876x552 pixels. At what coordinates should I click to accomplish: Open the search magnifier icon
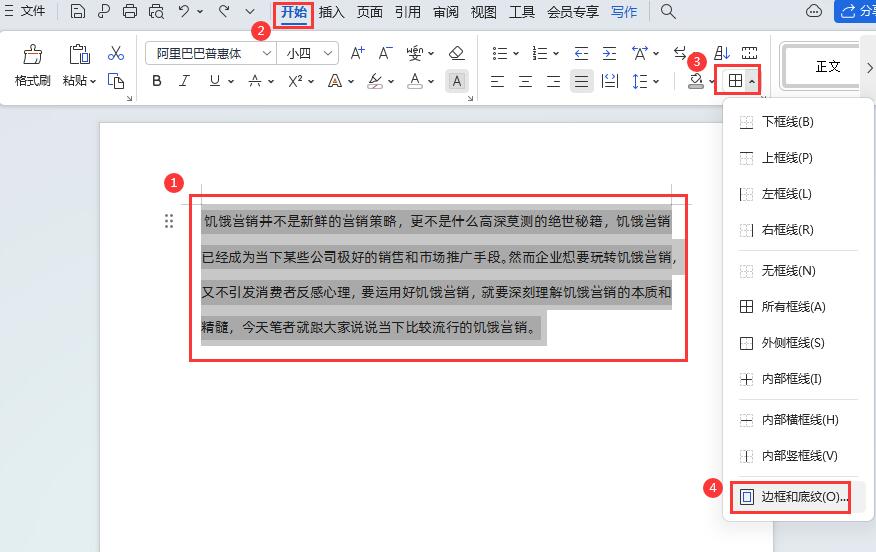click(x=668, y=11)
